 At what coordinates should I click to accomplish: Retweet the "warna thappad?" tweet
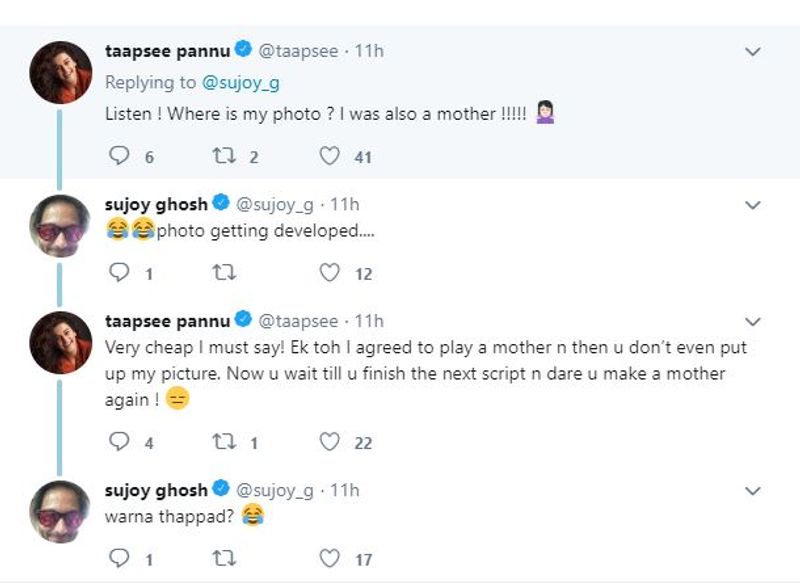click(x=224, y=557)
